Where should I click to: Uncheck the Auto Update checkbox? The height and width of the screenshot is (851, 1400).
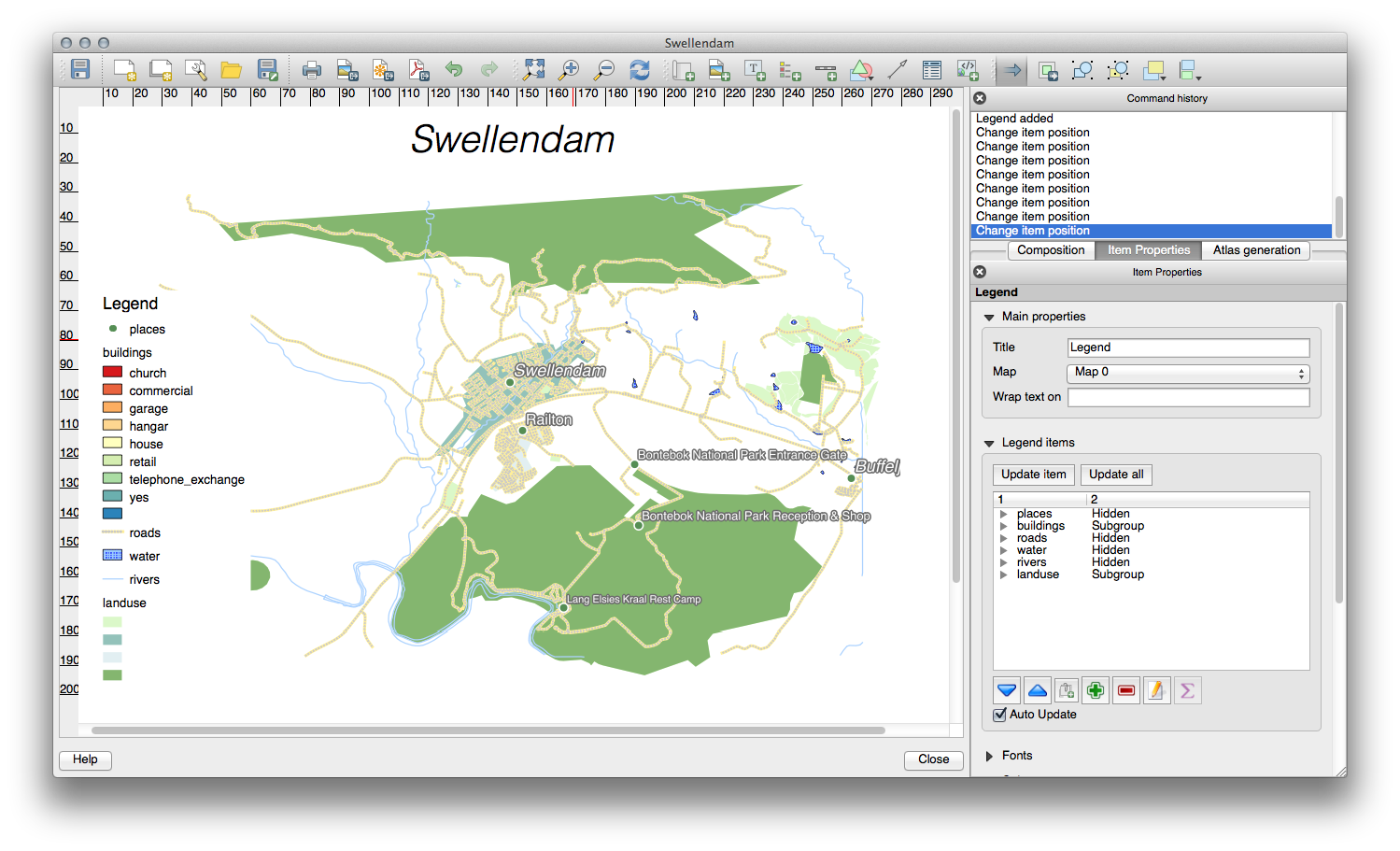(x=1000, y=715)
